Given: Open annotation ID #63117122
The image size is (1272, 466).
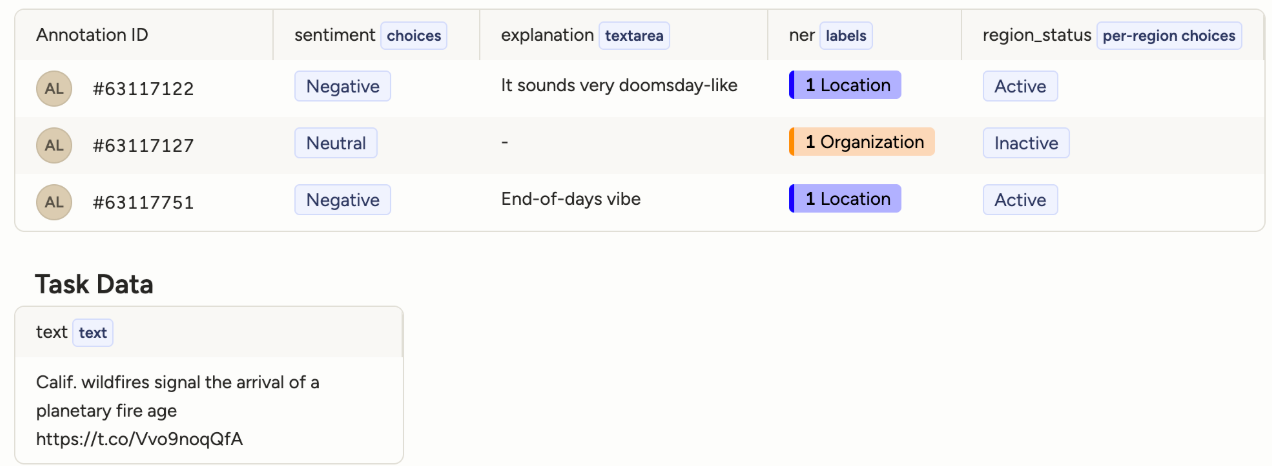Looking at the screenshot, I should pyautogui.click(x=143, y=89).
